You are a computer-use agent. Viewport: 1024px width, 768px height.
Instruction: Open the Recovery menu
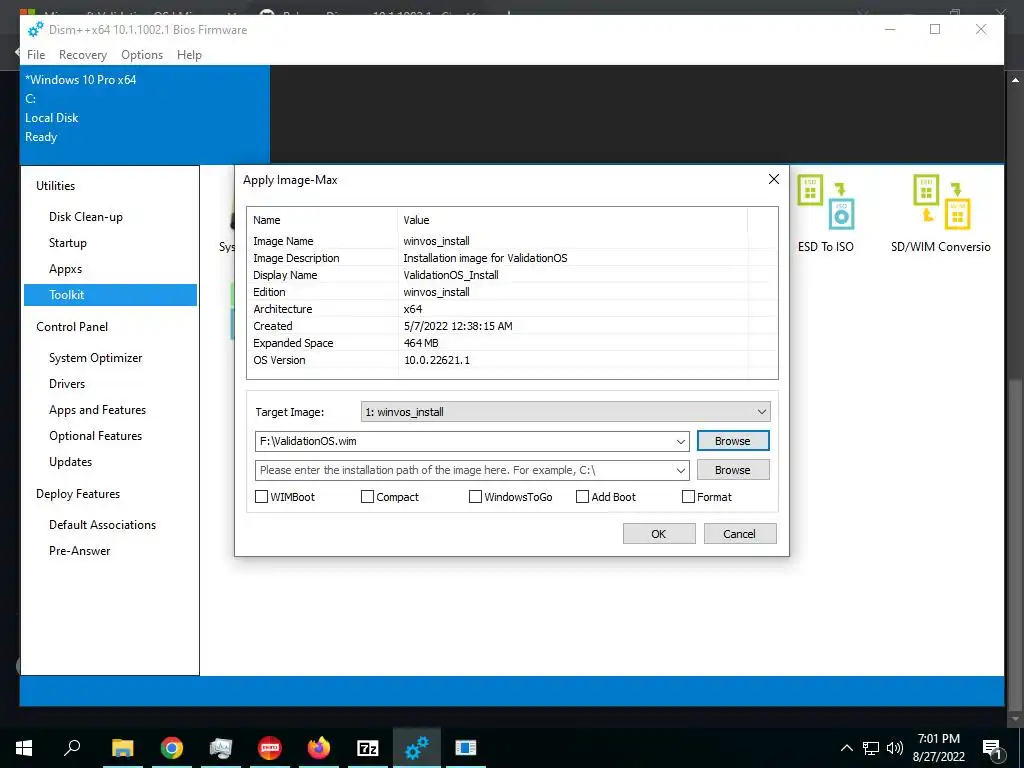click(83, 55)
